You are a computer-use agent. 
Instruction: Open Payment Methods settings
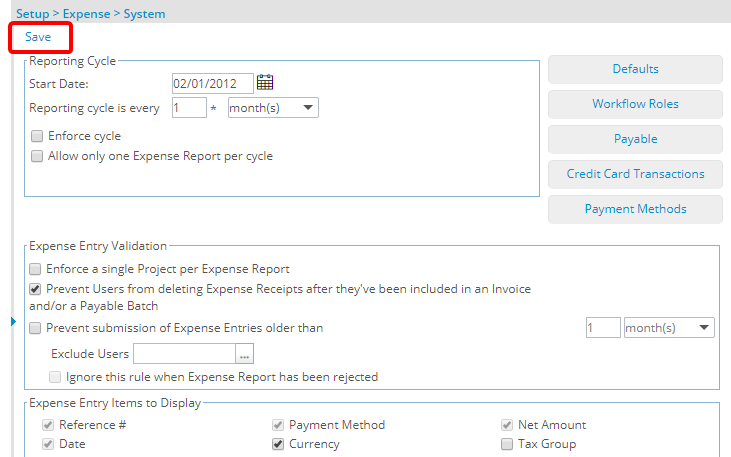635,209
